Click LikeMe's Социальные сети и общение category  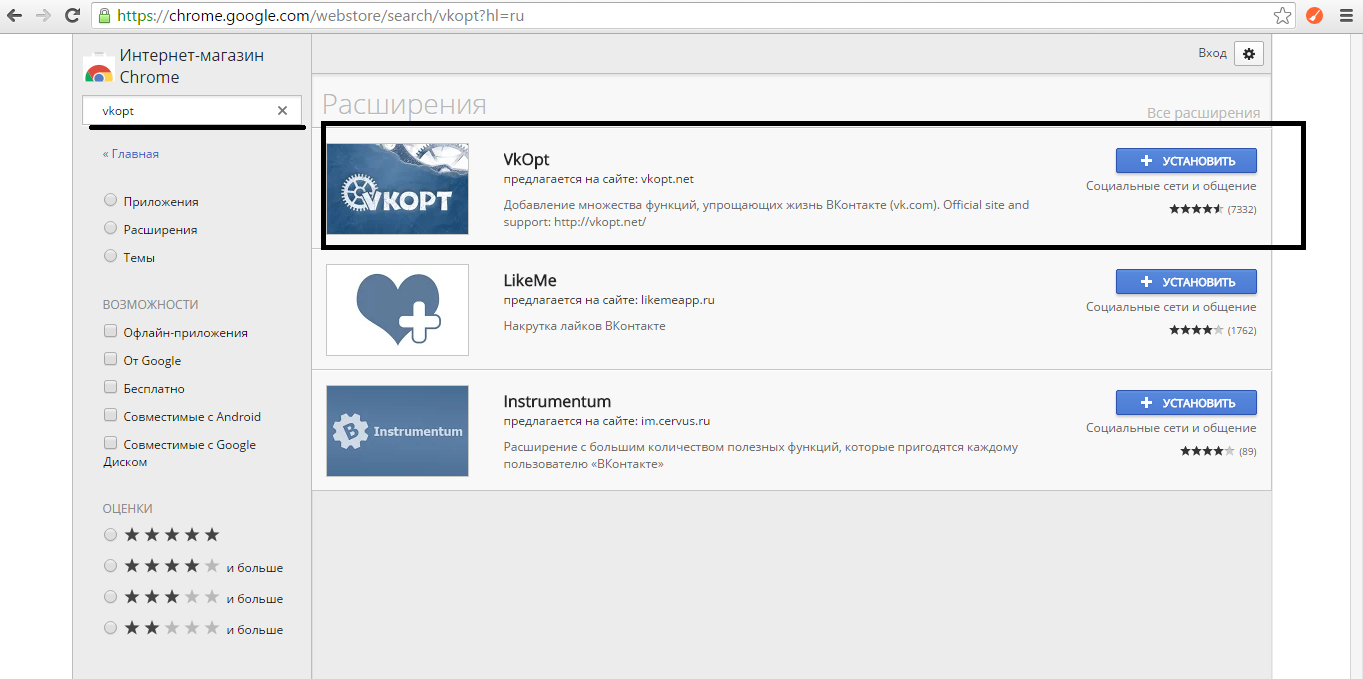coord(1171,307)
